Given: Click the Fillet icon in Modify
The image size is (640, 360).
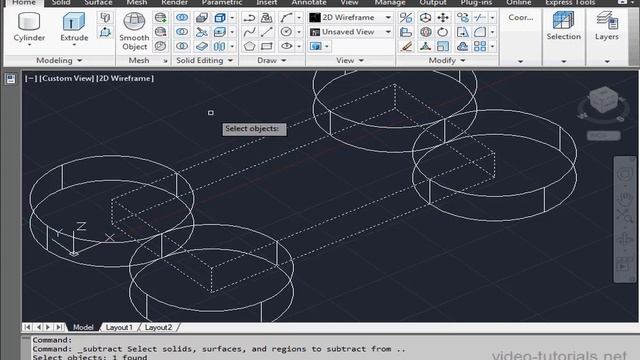Looking at the screenshot, I should pos(480,32).
